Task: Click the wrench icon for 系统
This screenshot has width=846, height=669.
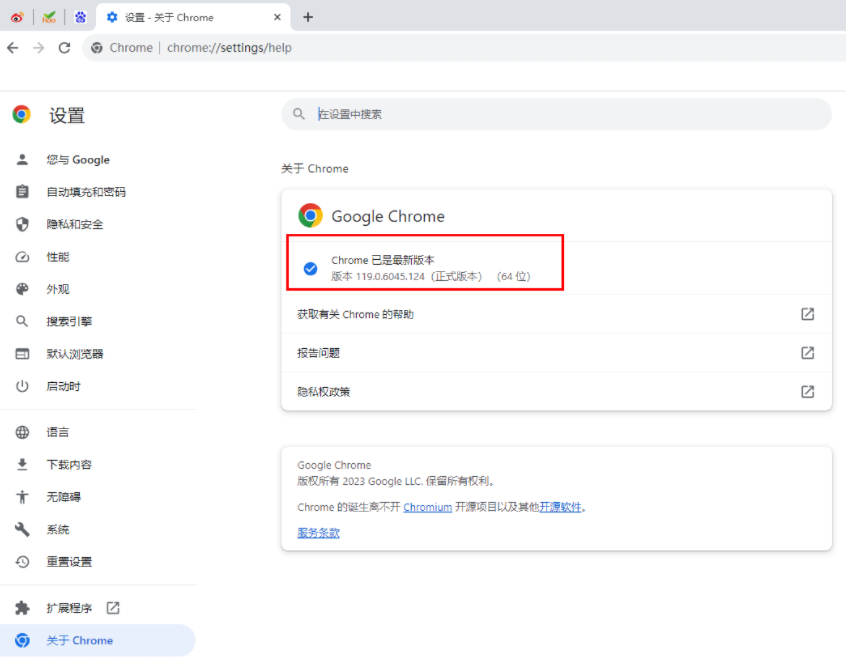Action: point(22,529)
